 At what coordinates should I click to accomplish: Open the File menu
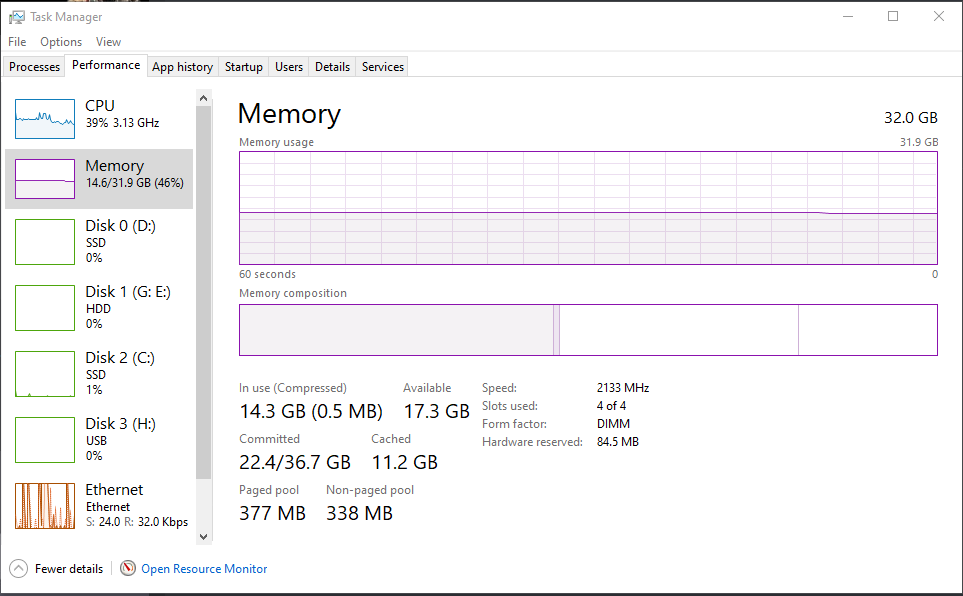[x=17, y=42]
